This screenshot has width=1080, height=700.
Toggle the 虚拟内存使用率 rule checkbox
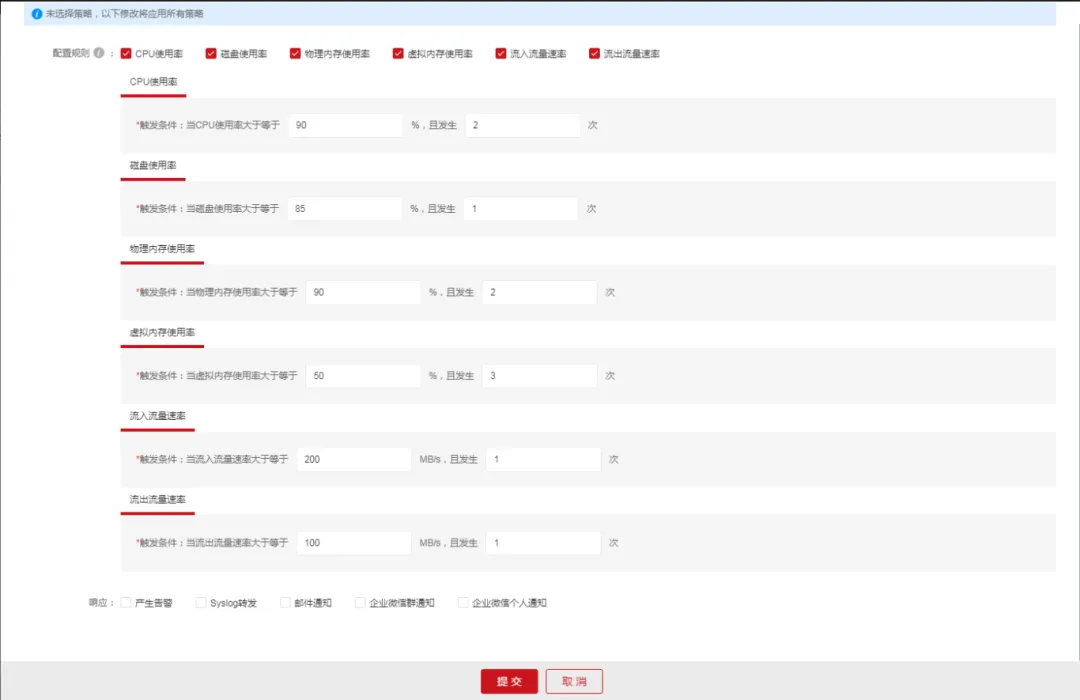[399, 54]
